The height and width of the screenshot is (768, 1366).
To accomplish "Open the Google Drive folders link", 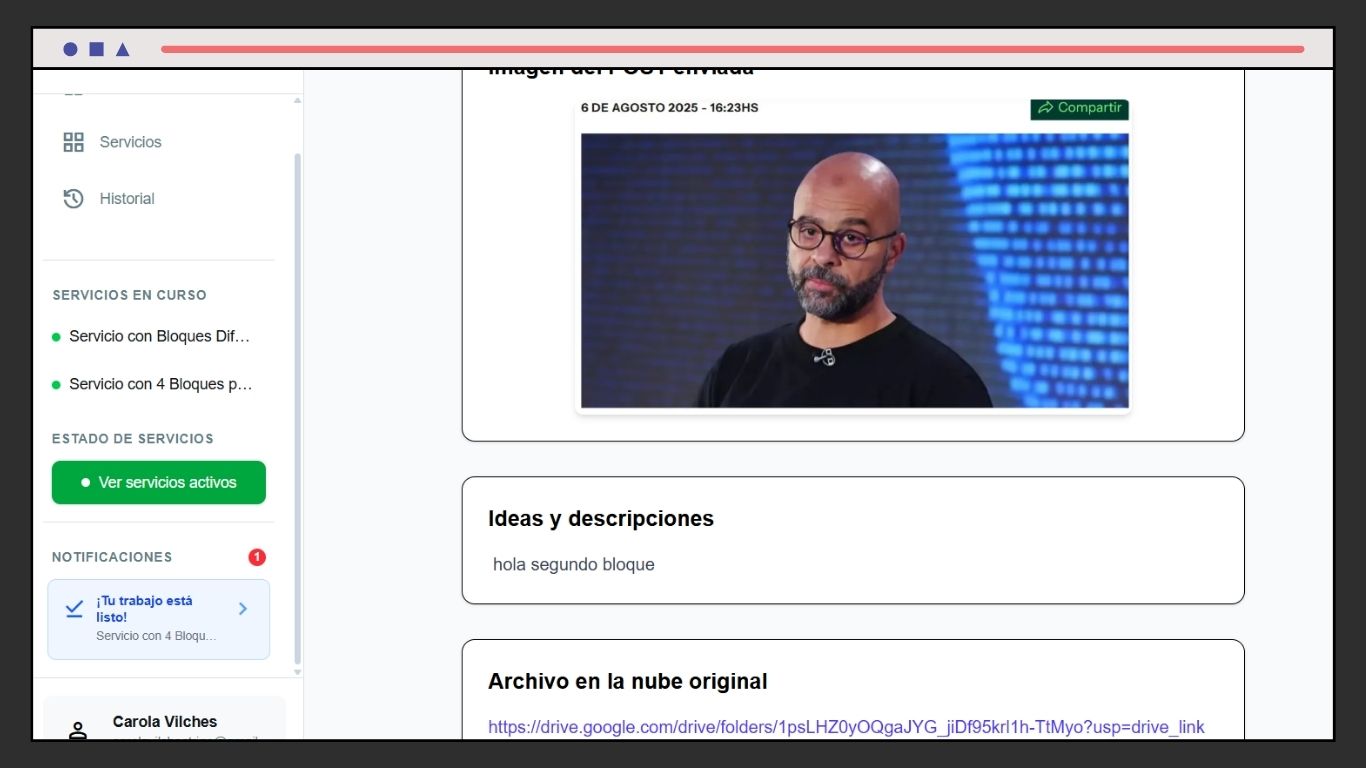I will (x=846, y=727).
